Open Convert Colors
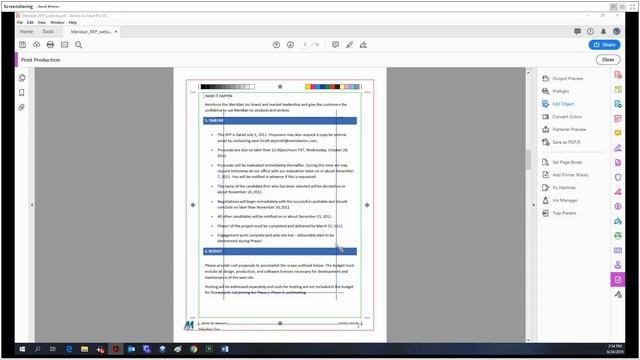640x360 pixels. pos(562,117)
